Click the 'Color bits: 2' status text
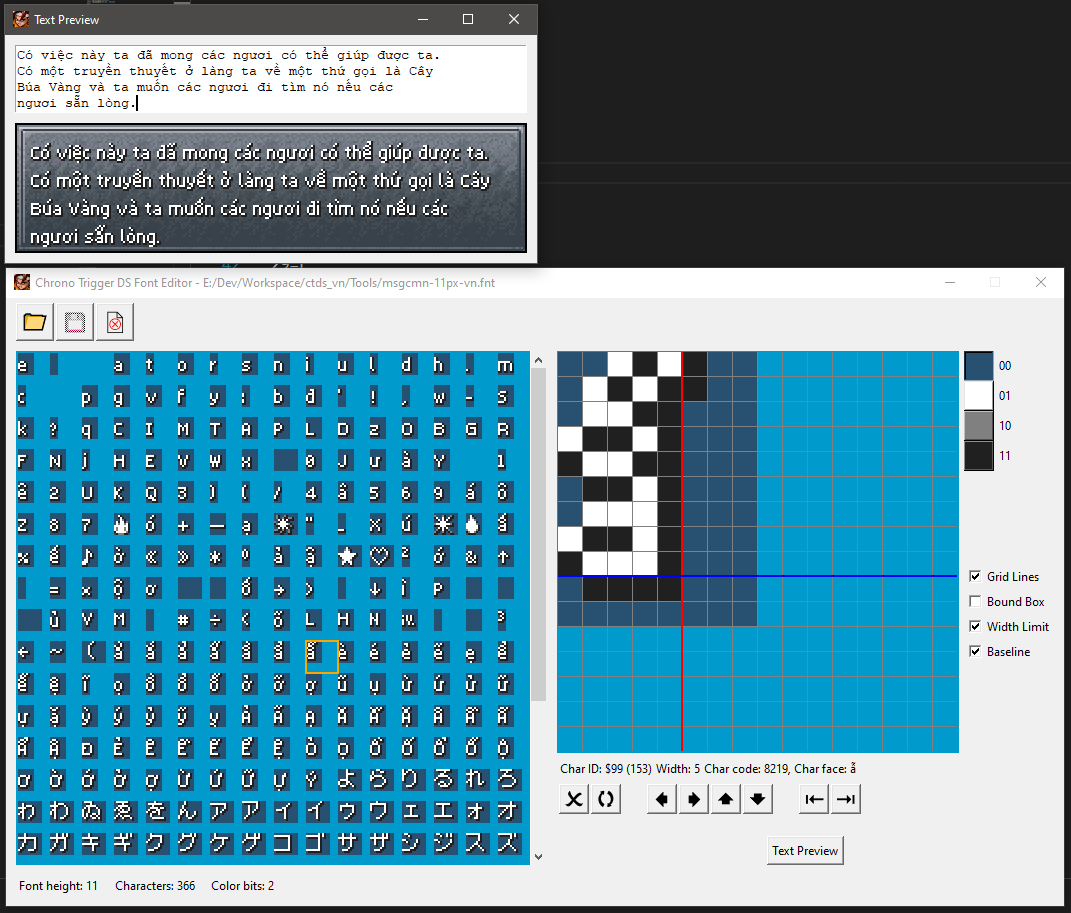 [242, 886]
